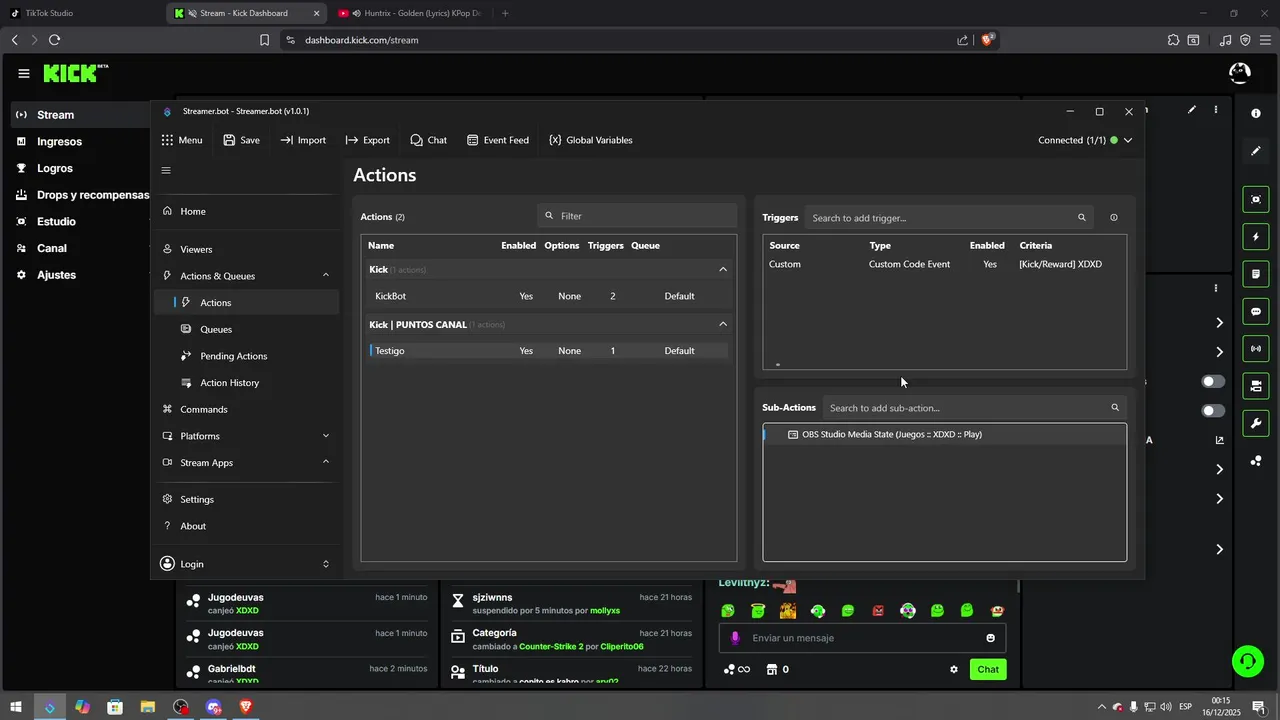Collapse the Stream Apps section
This screenshot has height=720, width=1280.
coord(326,462)
